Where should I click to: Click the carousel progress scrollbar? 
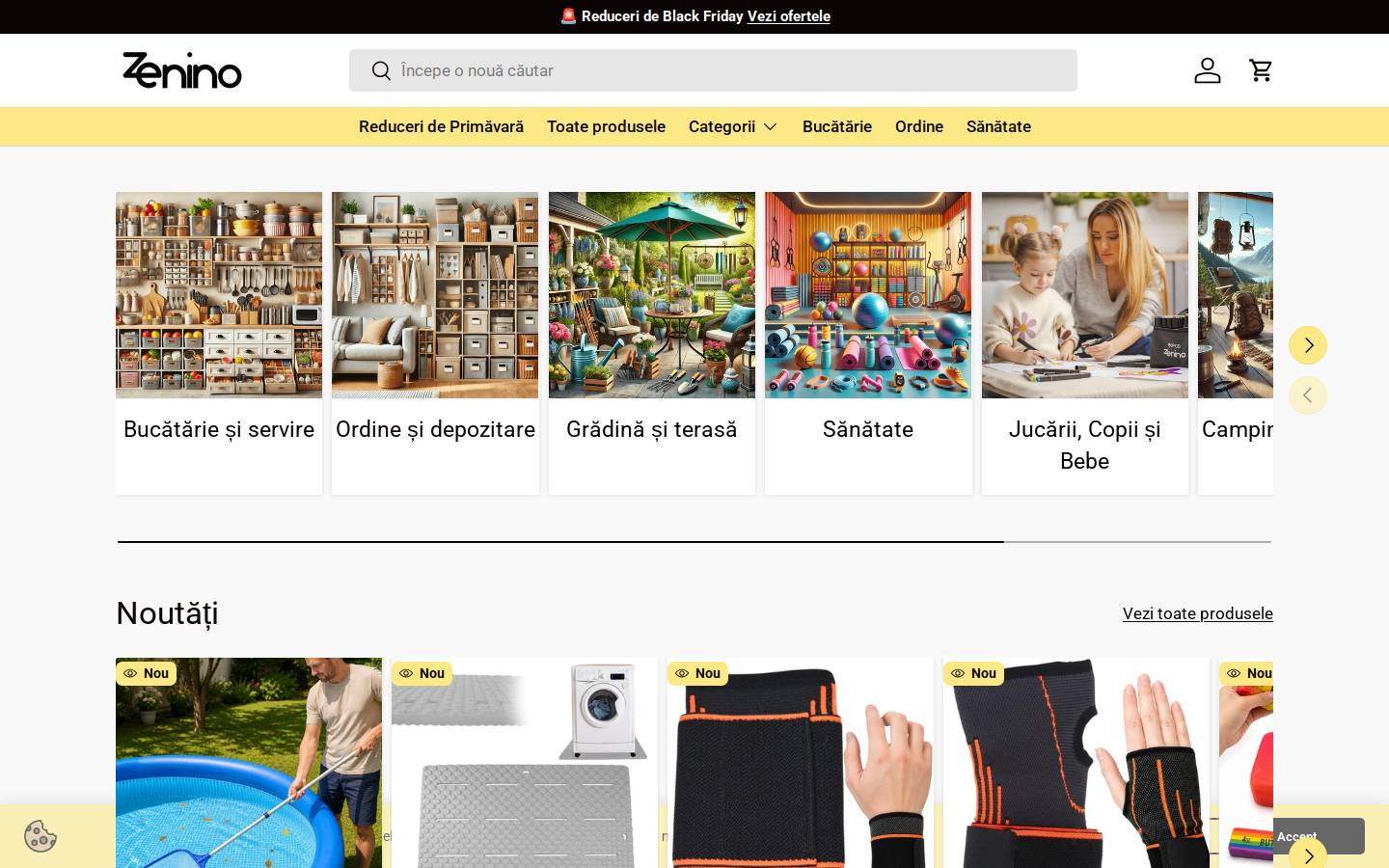point(694,542)
